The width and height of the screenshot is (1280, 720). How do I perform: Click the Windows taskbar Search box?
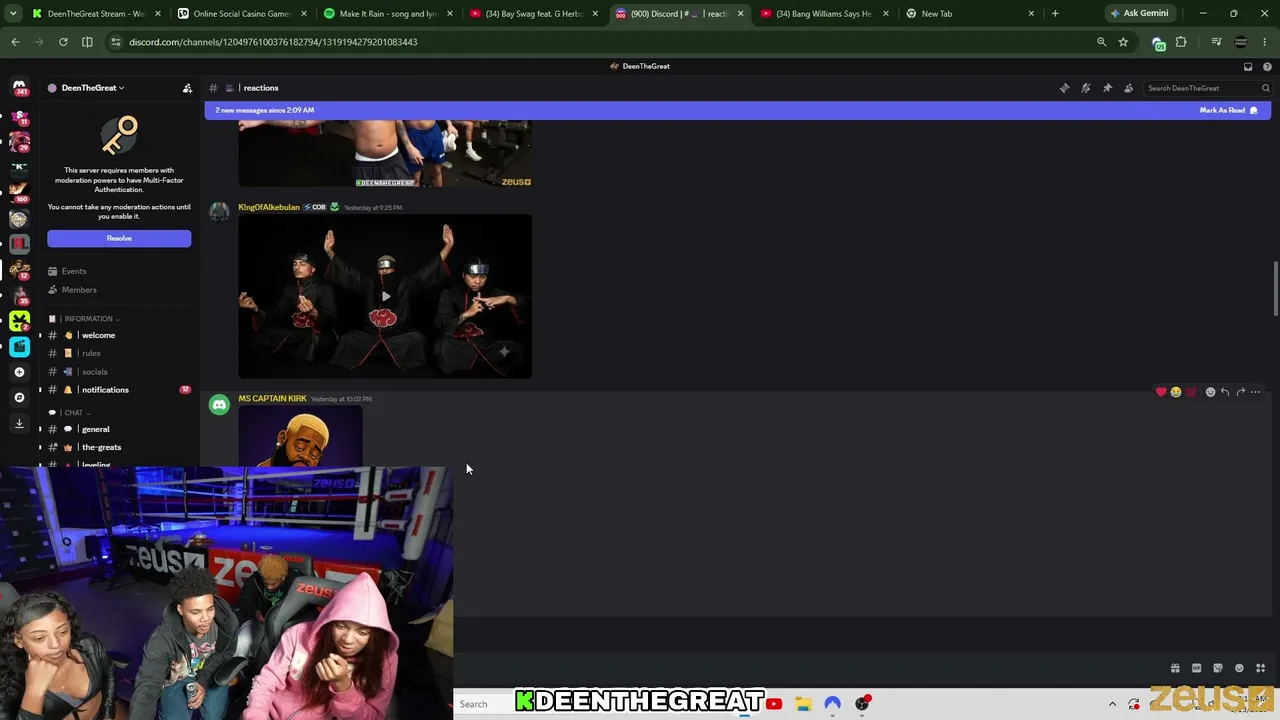coord(483,704)
